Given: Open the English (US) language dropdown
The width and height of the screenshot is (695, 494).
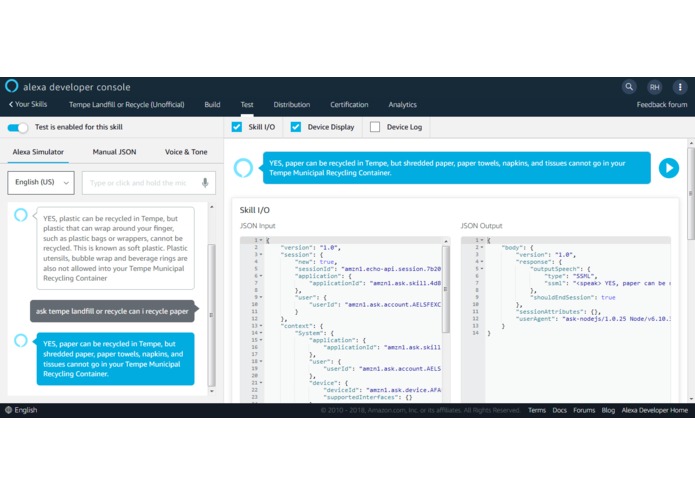Looking at the screenshot, I should tap(41, 183).
